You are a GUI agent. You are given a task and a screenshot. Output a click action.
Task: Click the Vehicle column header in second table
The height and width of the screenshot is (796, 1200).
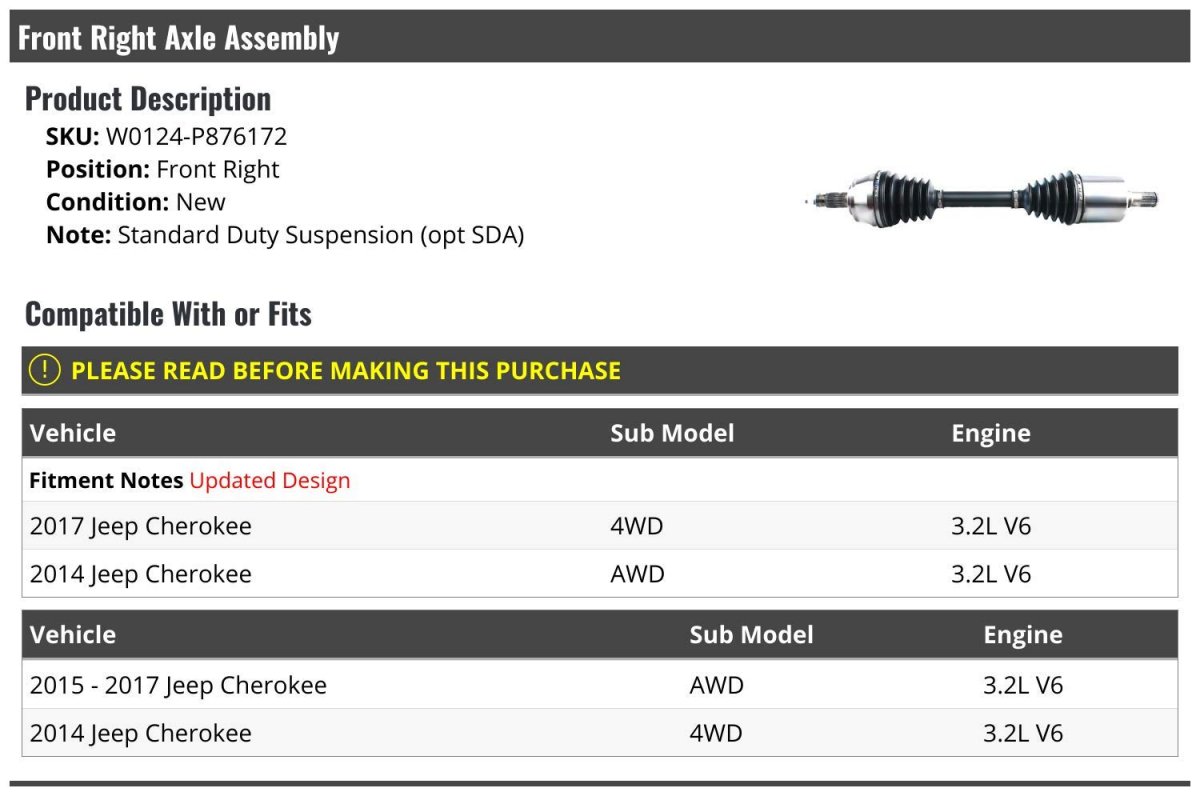[73, 634]
